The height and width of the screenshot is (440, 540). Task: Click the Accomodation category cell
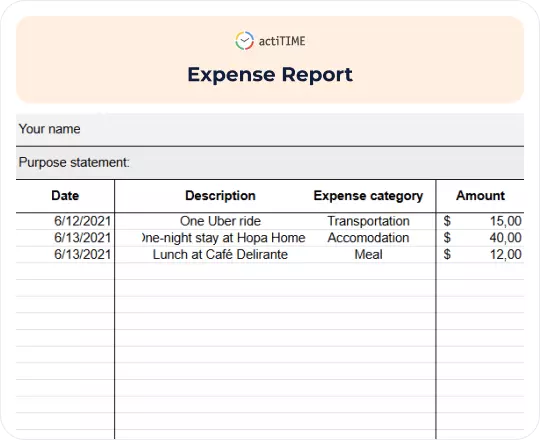pos(368,238)
